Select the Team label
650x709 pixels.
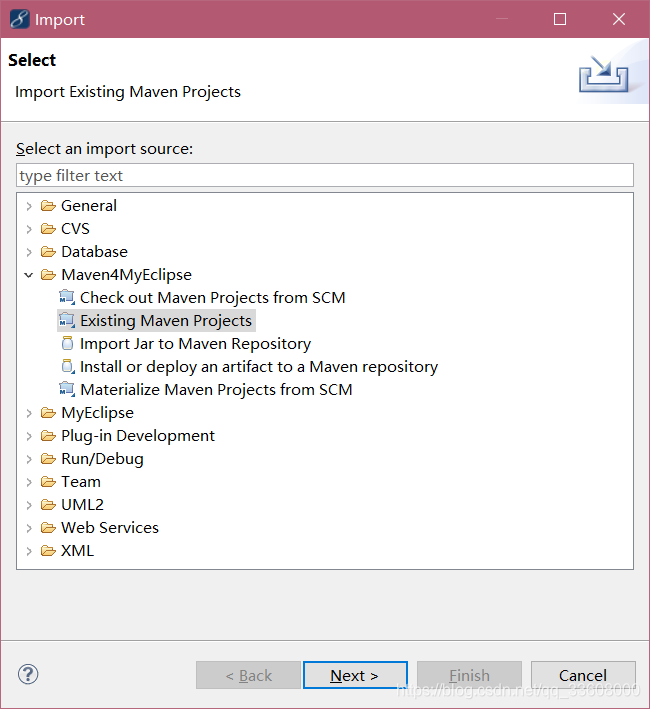pyautogui.click(x=81, y=482)
